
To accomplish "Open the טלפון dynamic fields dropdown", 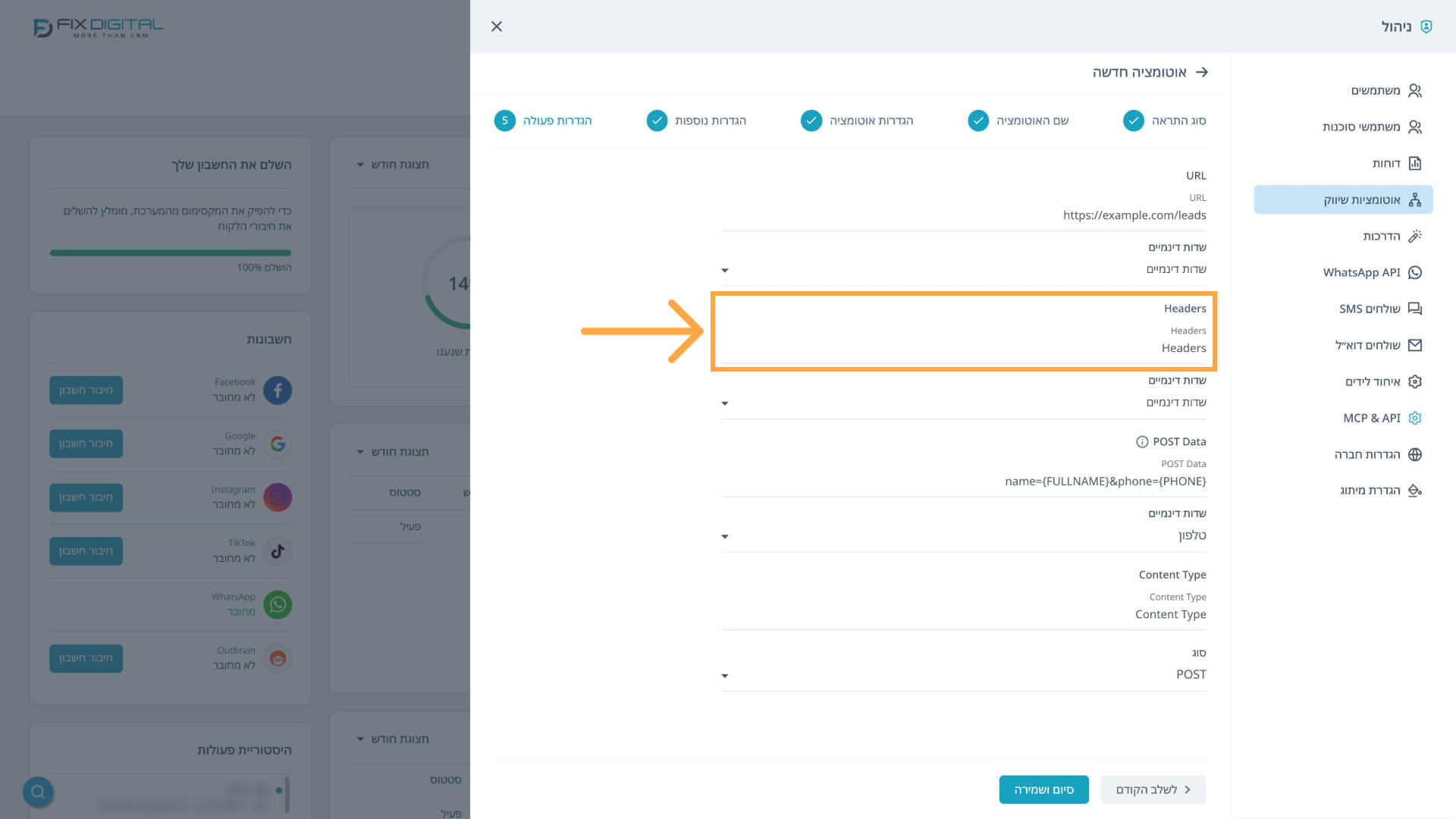I will (x=963, y=536).
